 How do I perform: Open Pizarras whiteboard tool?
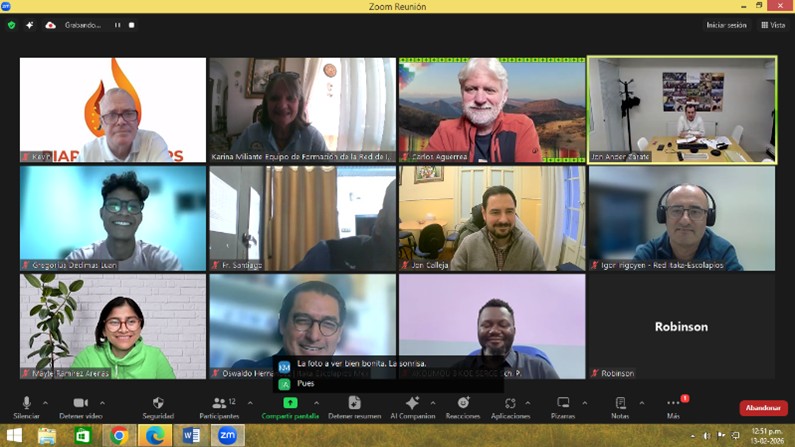click(563, 404)
